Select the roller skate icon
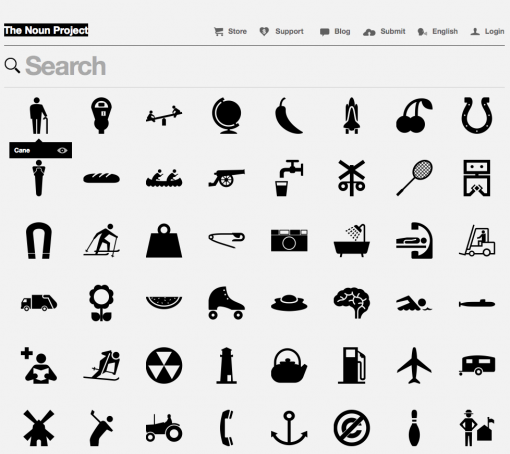Screen dimensions: 510x454 tap(226, 303)
